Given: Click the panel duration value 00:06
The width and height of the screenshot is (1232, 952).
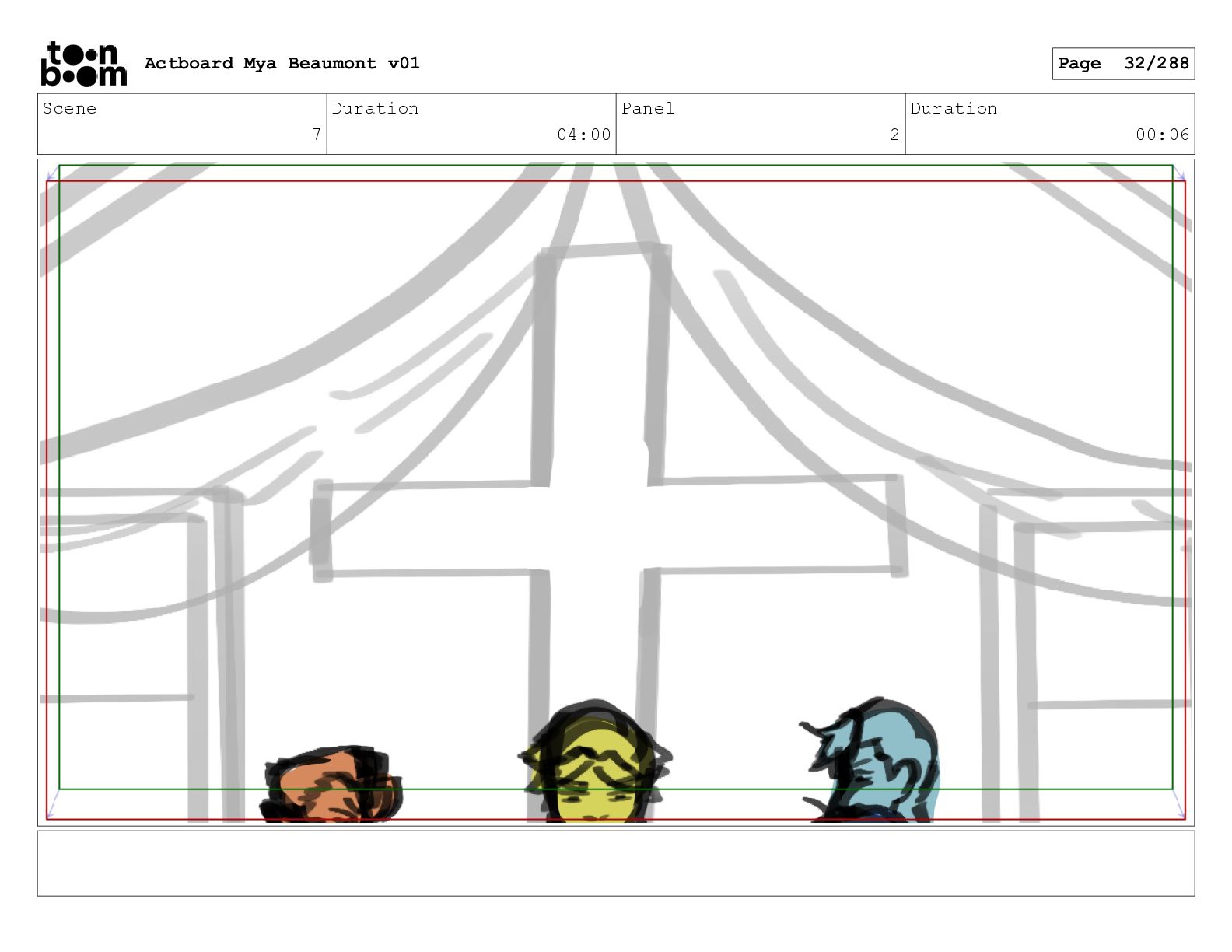Looking at the screenshot, I should click(x=1162, y=135).
